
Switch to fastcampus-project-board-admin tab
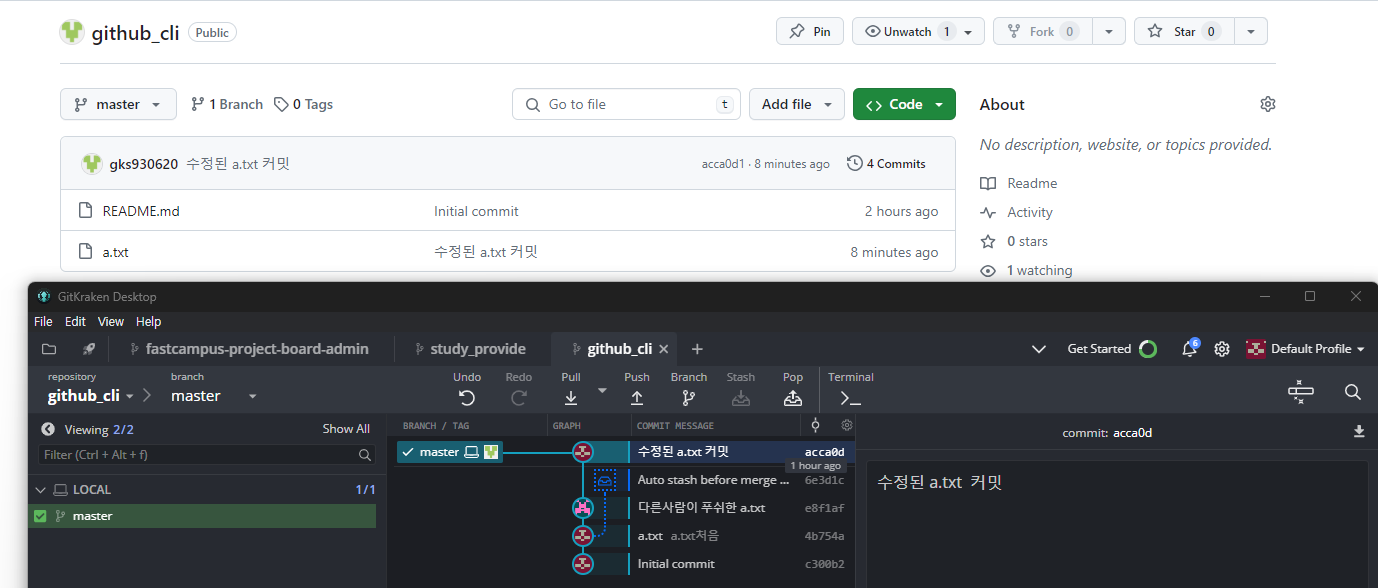coord(250,349)
